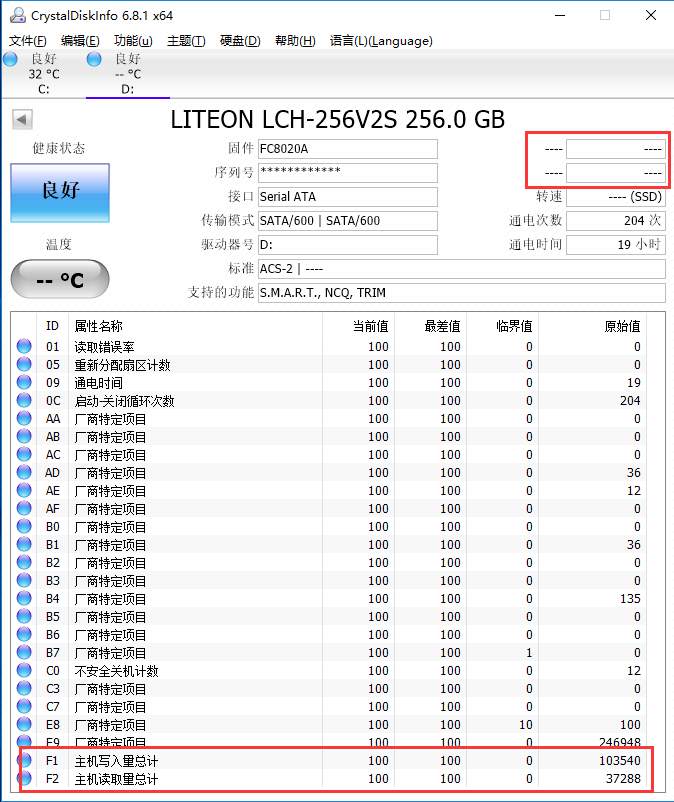Open the 主题(T) menu
The height and width of the screenshot is (802, 674).
tap(186, 41)
